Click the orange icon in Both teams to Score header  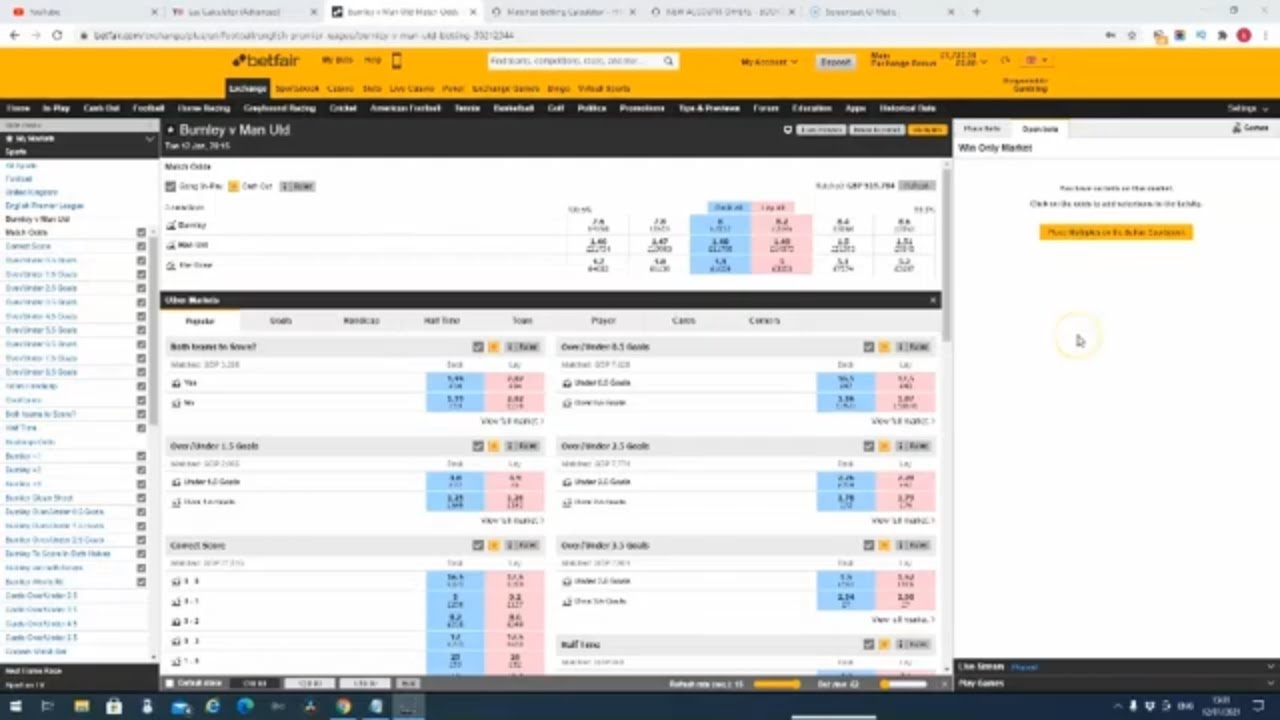(493, 347)
